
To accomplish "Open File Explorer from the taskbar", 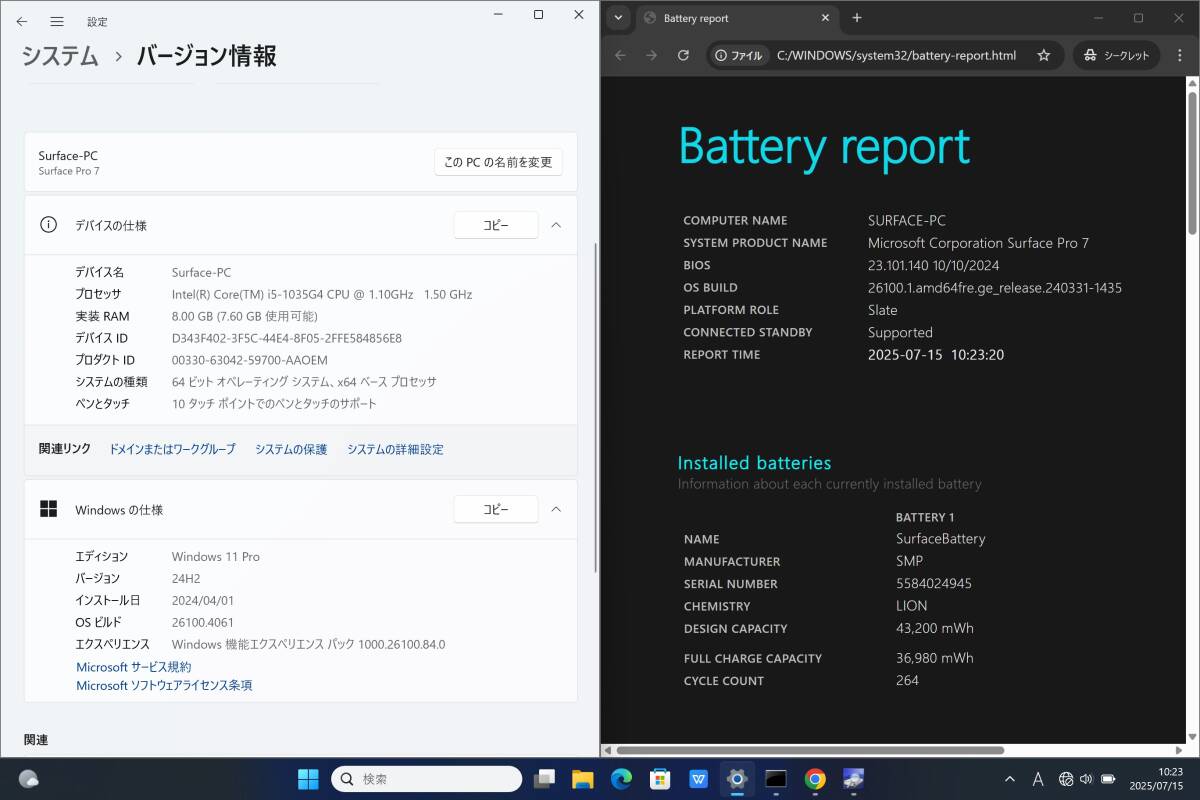I will 583,779.
